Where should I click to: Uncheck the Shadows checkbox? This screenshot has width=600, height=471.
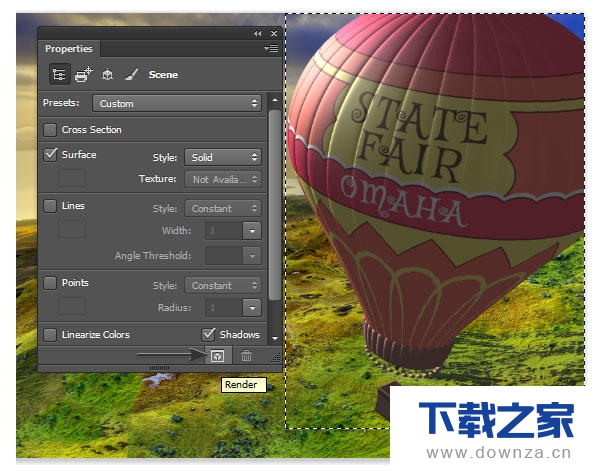pos(208,334)
